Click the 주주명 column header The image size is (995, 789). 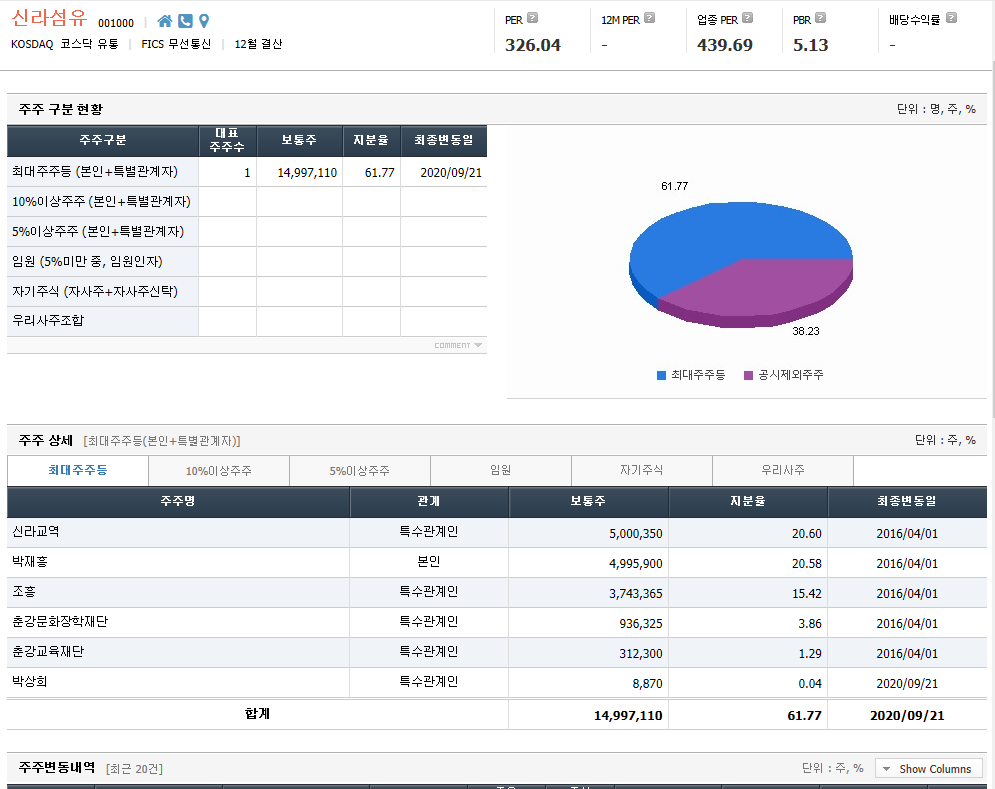[x=178, y=501]
